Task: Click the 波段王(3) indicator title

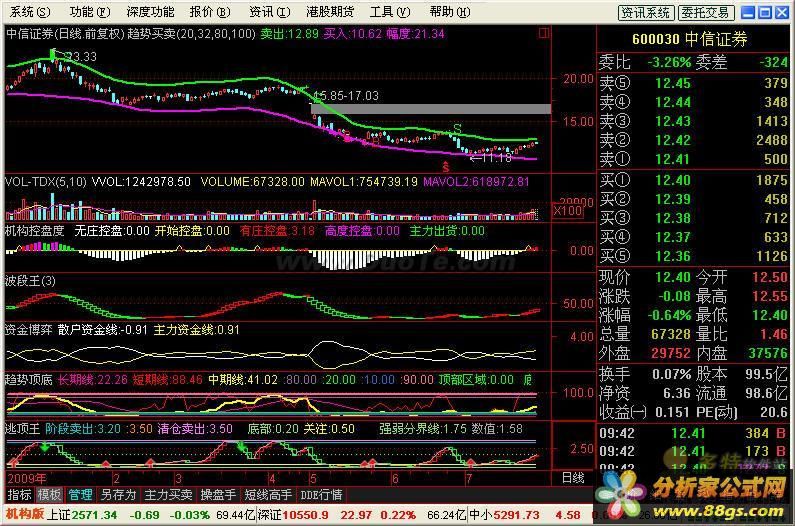Action: point(30,280)
